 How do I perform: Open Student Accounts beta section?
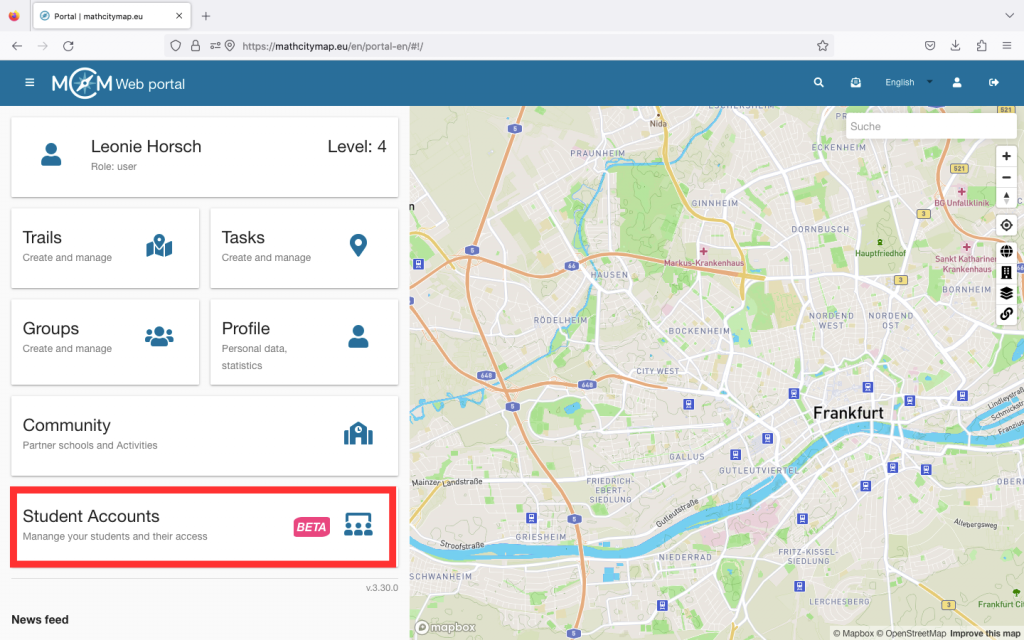tap(204, 526)
